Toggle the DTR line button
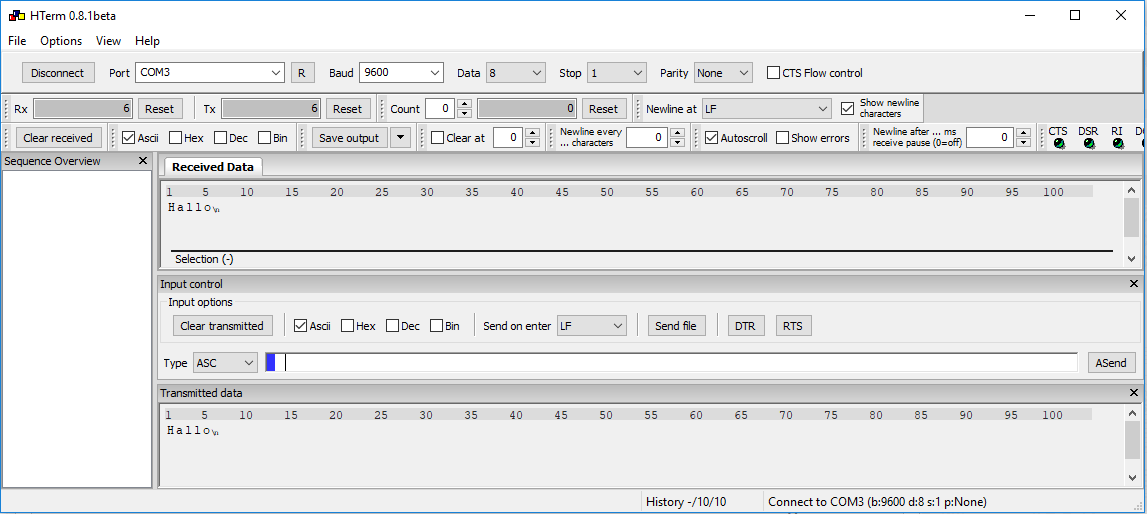This screenshot has height=514, width=1147. click(x=745, y=326)
